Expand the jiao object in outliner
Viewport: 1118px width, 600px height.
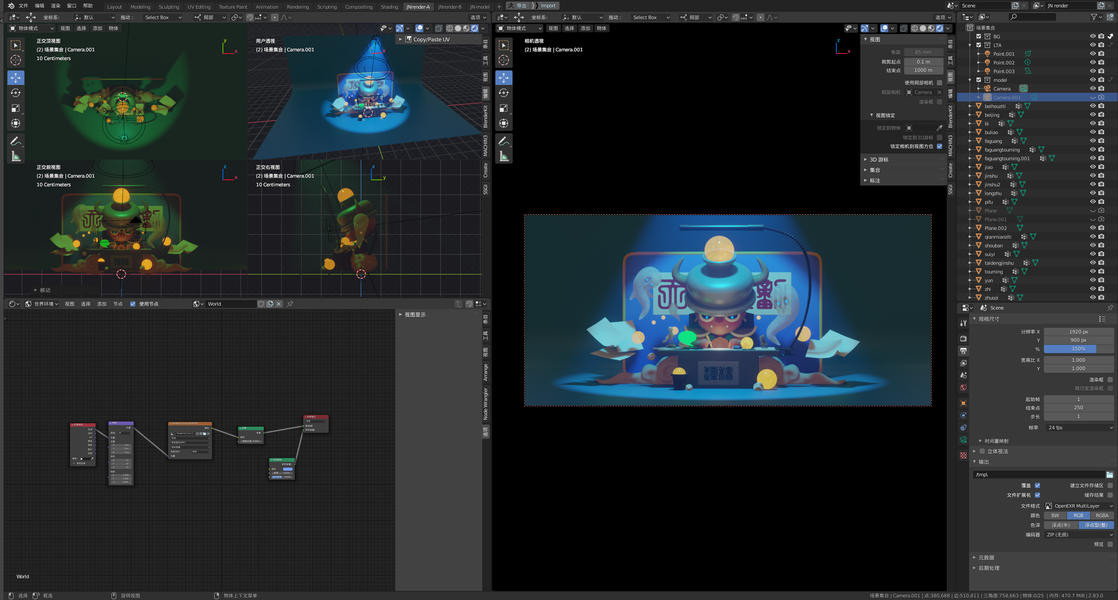pos(970,167)
